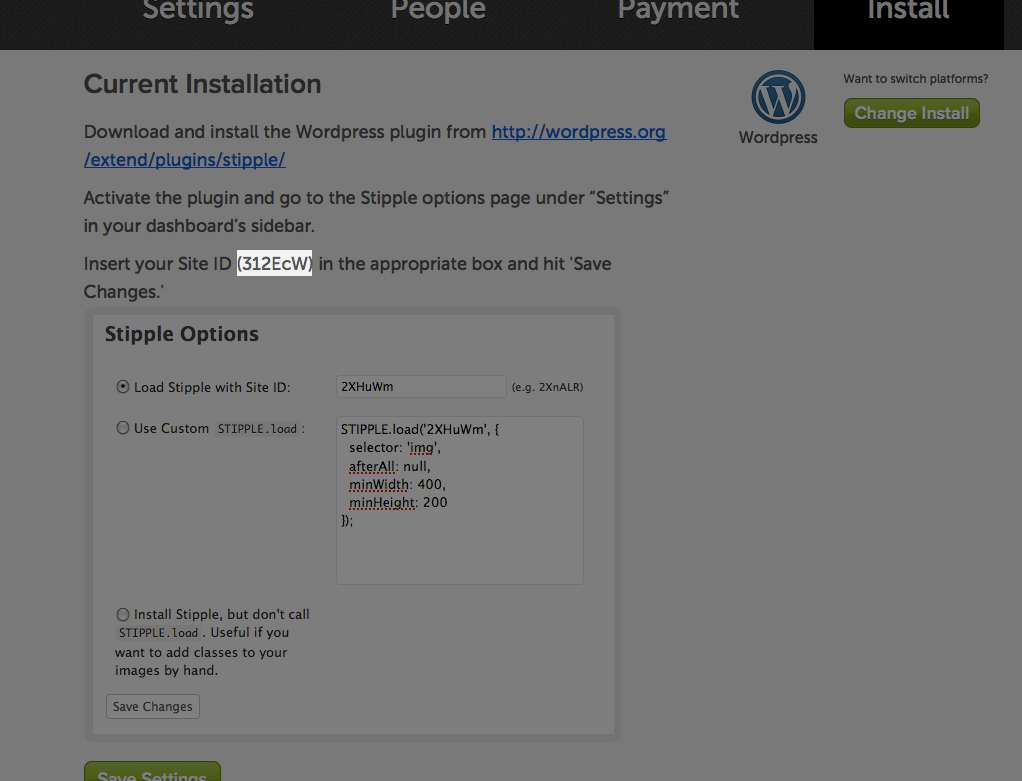Click the Change Install button
The width and height of the screenshot is (1022, 781).
[911, 113]
